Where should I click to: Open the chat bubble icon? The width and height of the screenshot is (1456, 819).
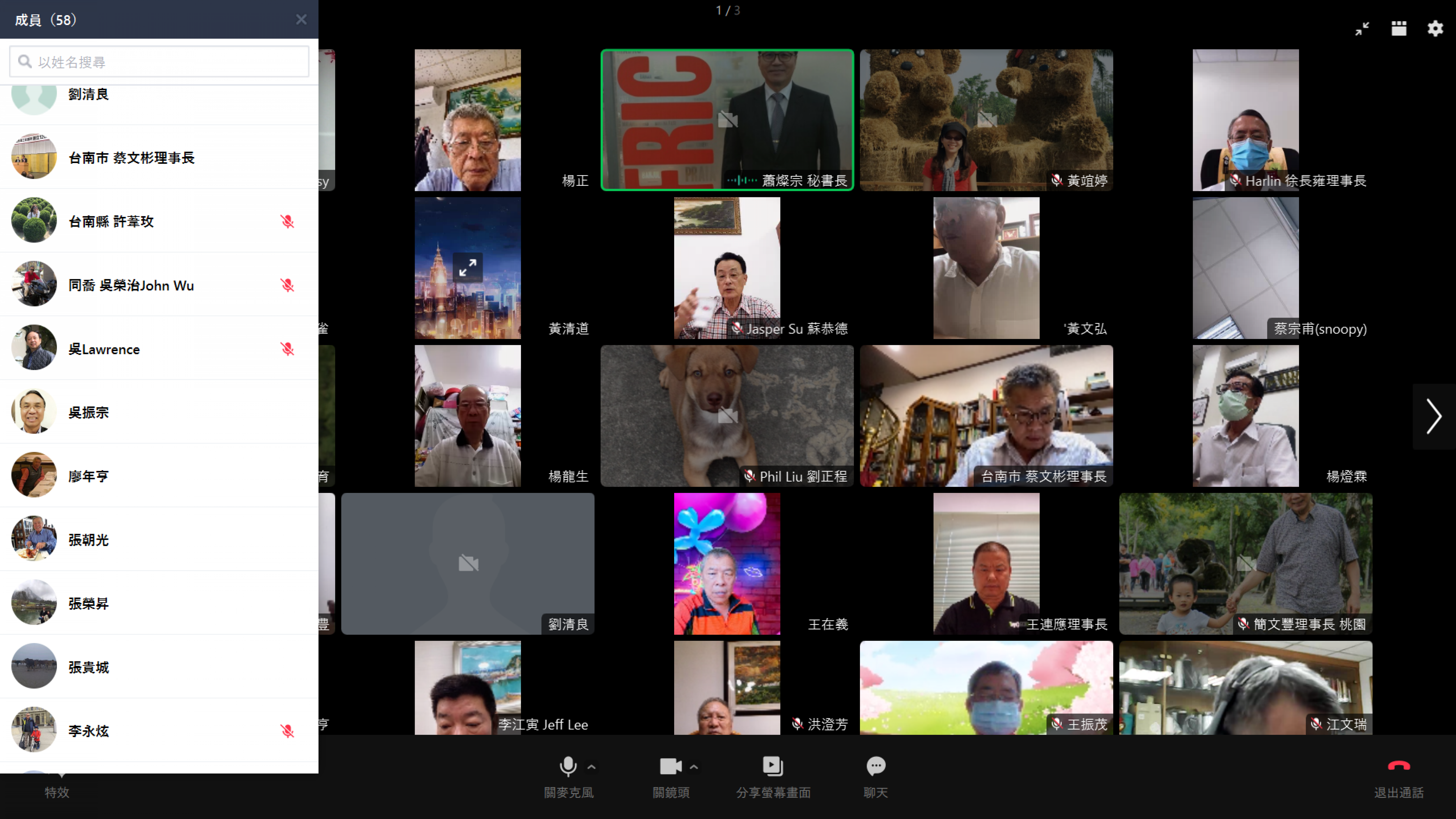coord(876,766)
